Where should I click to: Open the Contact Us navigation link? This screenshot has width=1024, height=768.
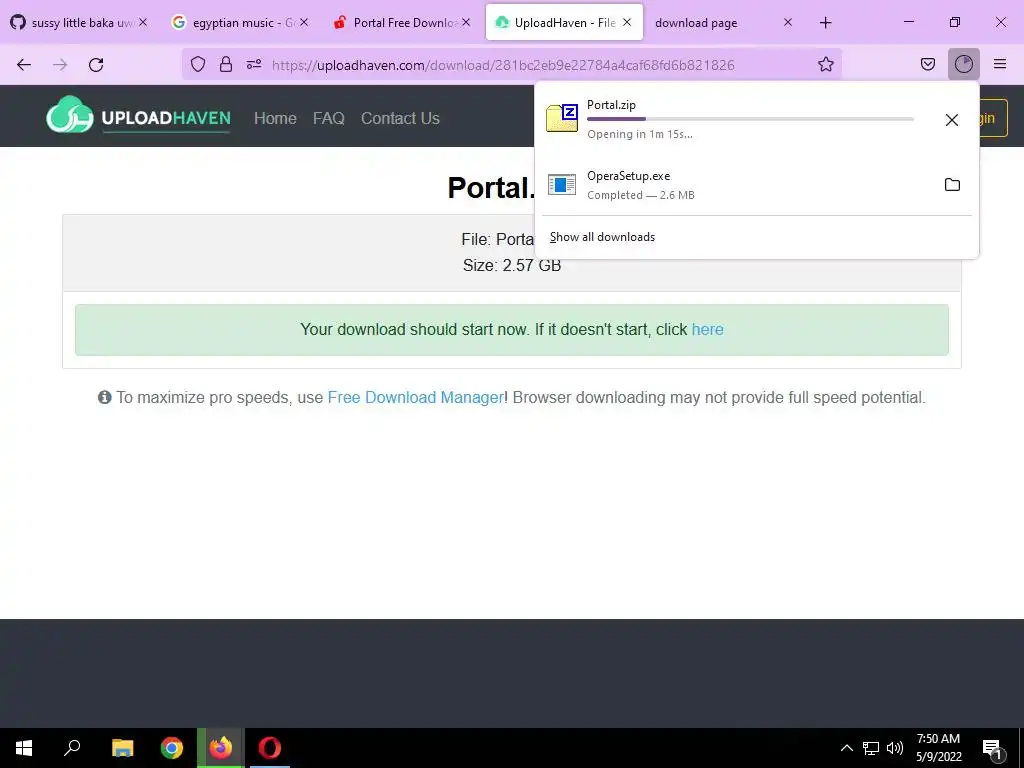[x=400, y=118]
